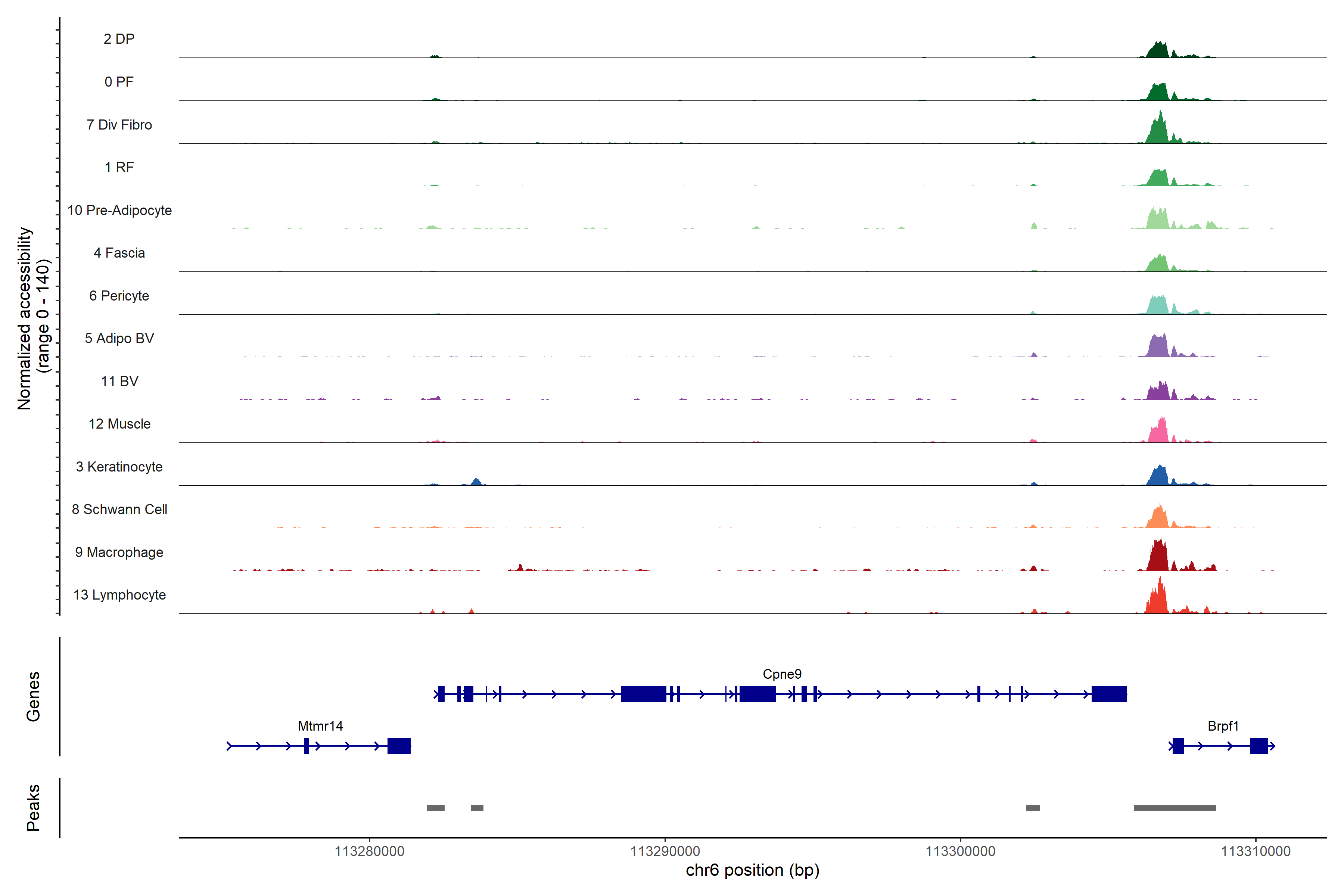This screenshot has width=1344, height=896.
Task: Click the 2 DP dark green peak
Action: click(x=1158, y=51)
